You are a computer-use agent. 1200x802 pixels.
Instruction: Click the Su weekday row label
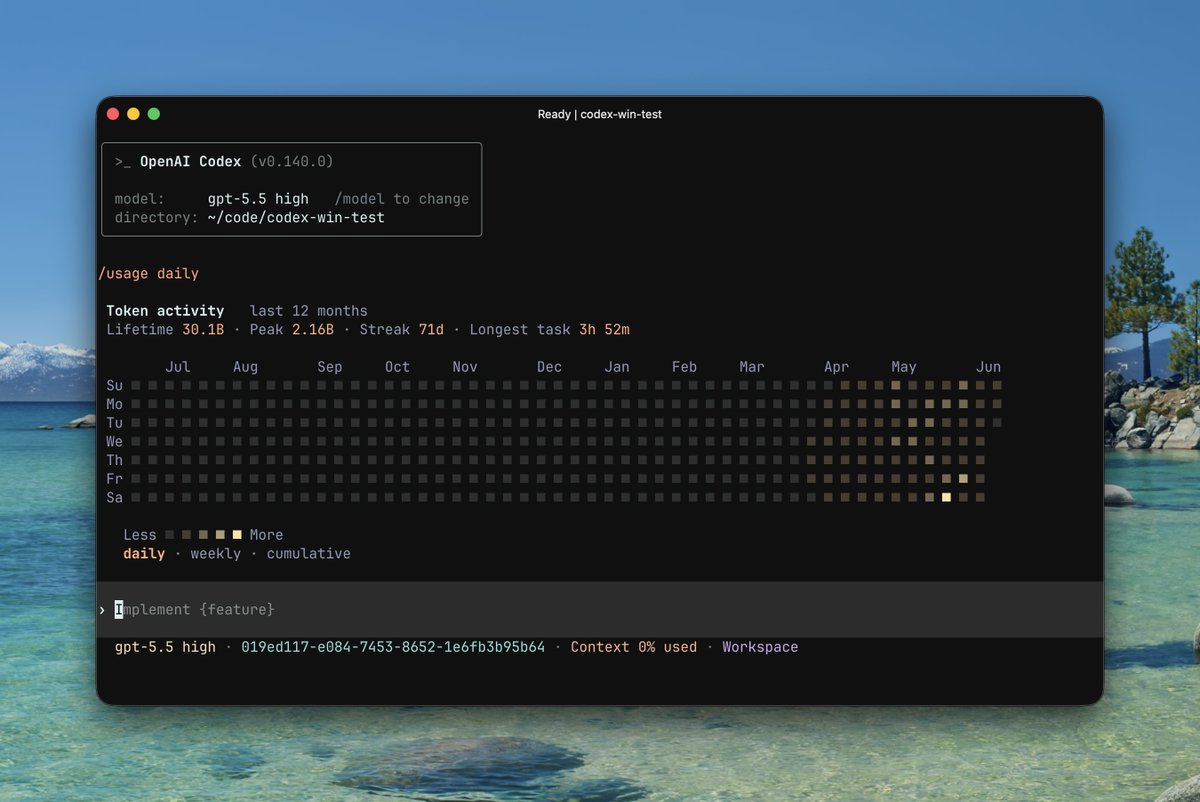coord(115,386)
